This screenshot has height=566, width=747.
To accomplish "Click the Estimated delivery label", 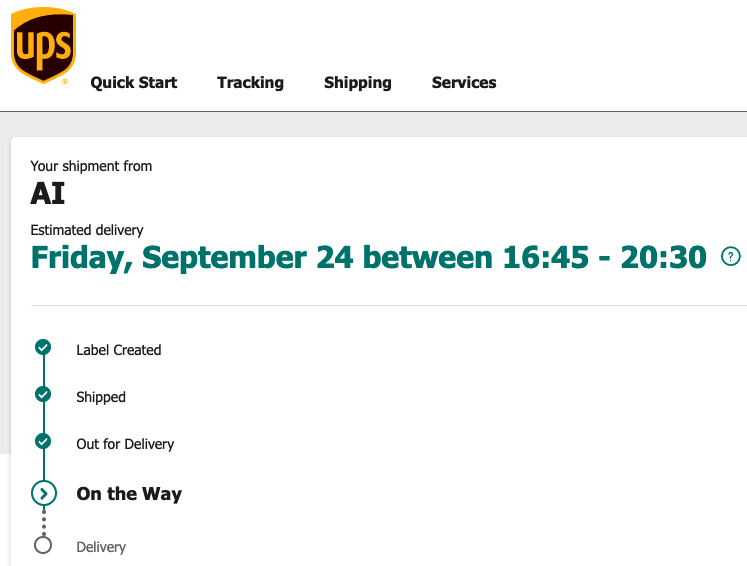I will 87,230.
